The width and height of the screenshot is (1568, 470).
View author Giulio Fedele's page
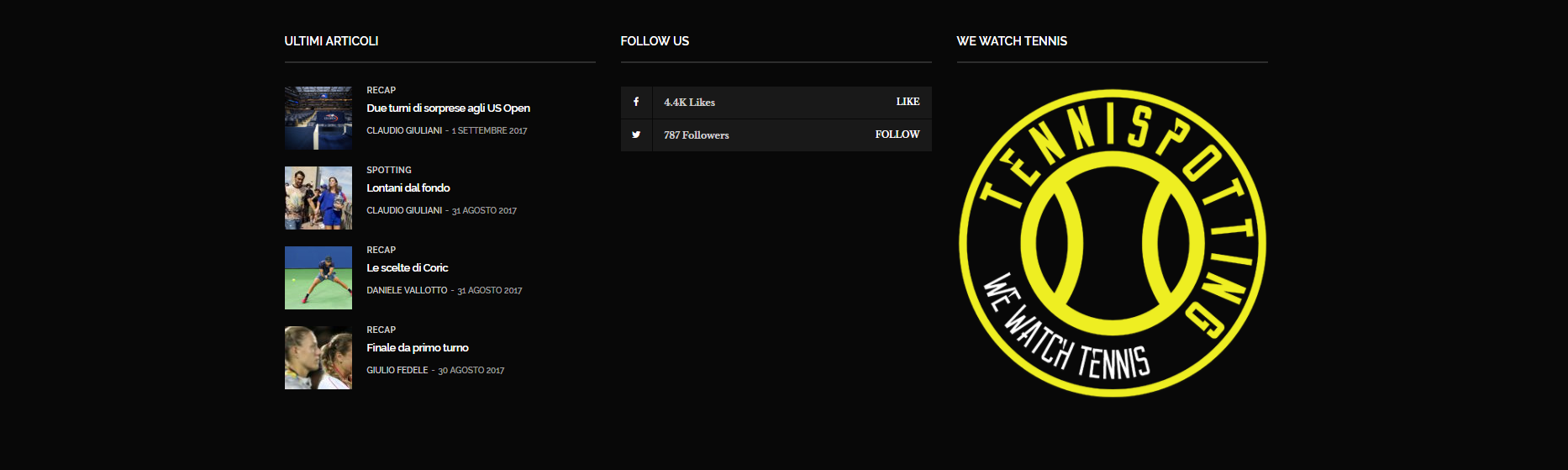coord(397,370)
